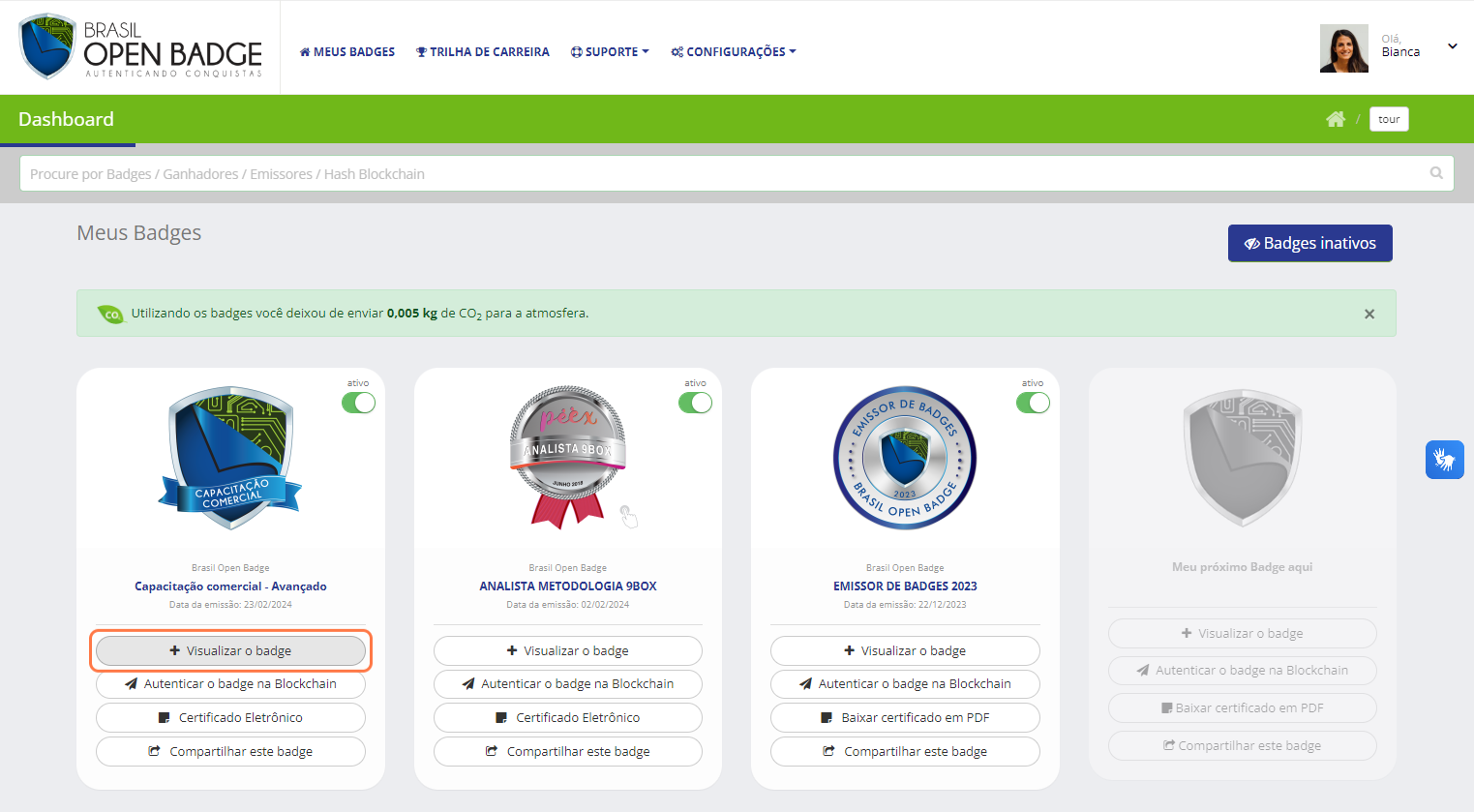Open Certificado Eletrônico for Analista 9Box
Image resolution: width=1474 pixels, height=812 pixels.
pos(568,717)
